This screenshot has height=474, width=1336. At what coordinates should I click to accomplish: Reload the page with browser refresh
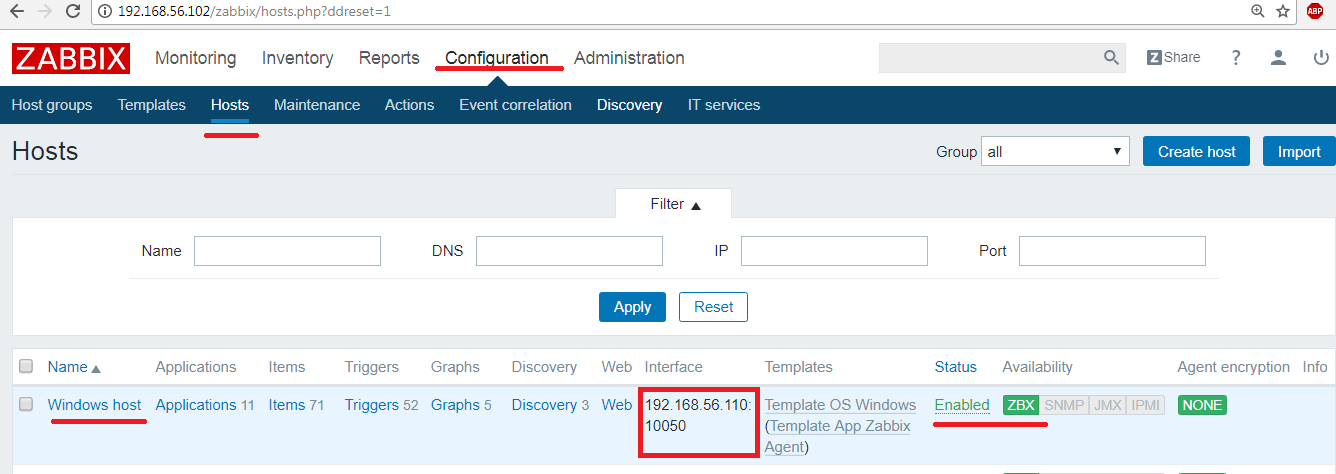click(73, 12)
